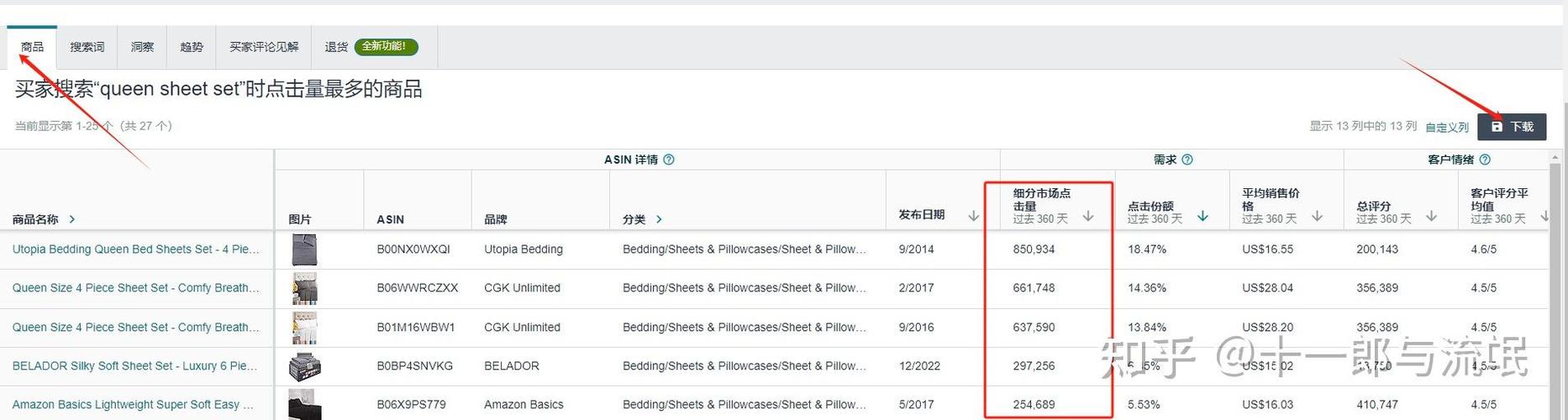Click the 18.47% click share
This screenshot has width=1568, height=420.
tap(1147, 249)
